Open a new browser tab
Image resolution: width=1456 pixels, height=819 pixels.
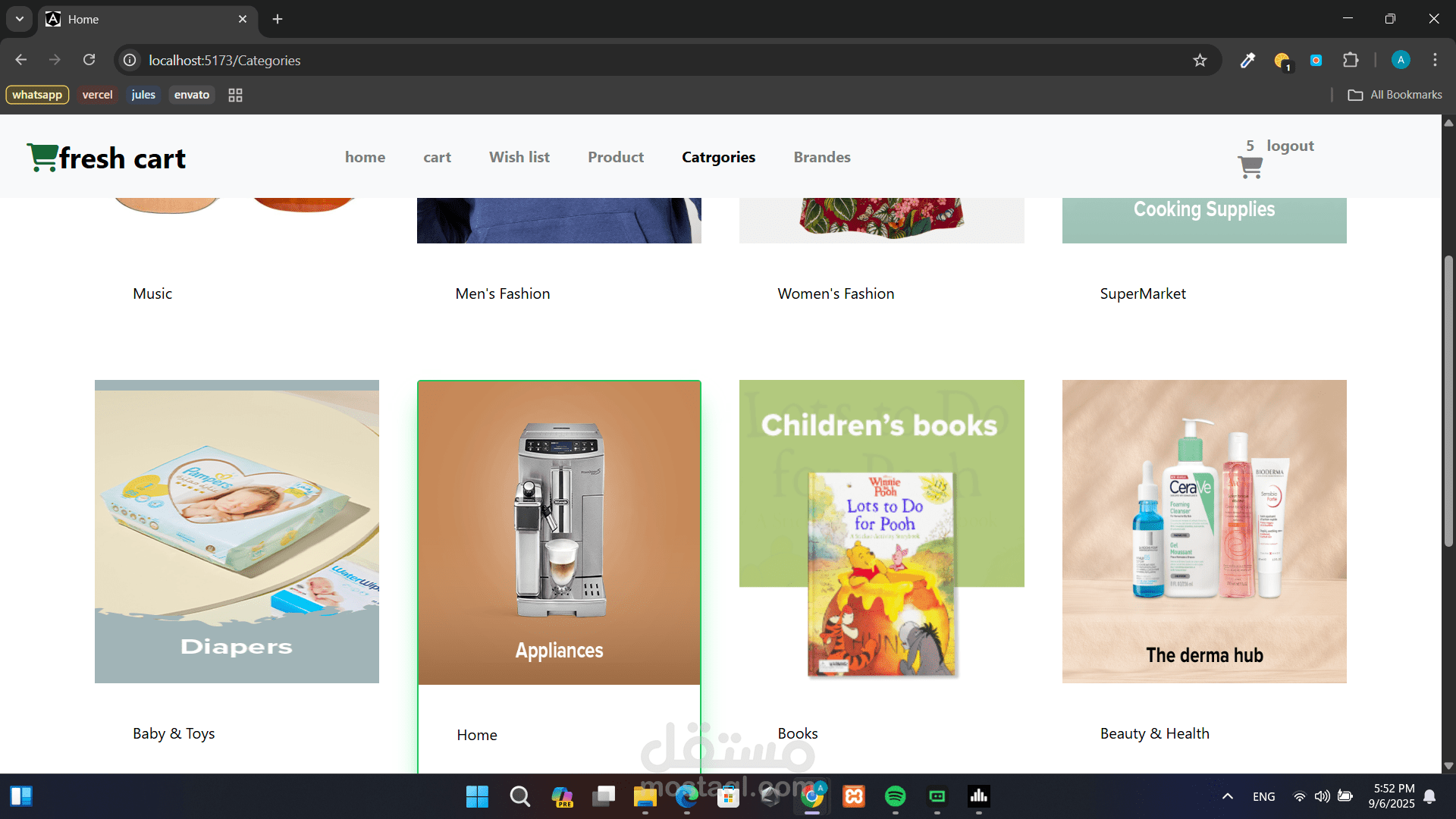278,19
